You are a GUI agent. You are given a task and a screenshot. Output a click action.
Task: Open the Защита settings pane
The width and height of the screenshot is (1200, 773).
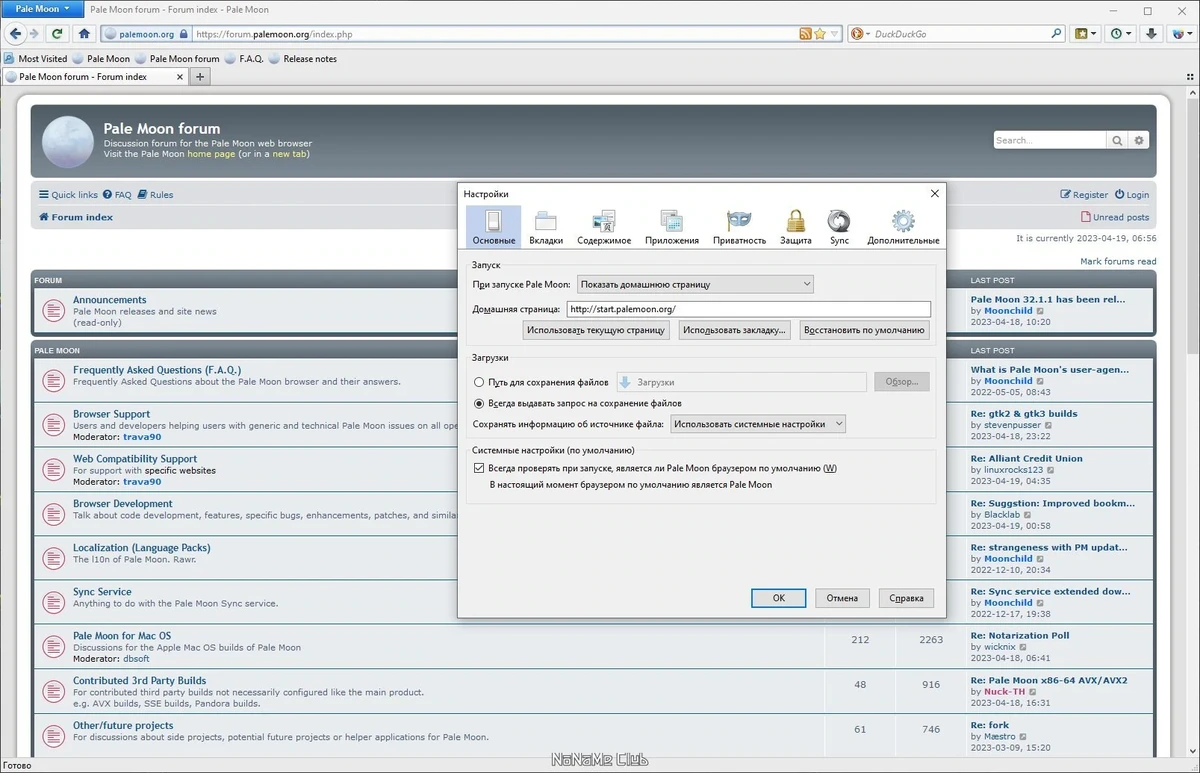click(x=795, y=227)
